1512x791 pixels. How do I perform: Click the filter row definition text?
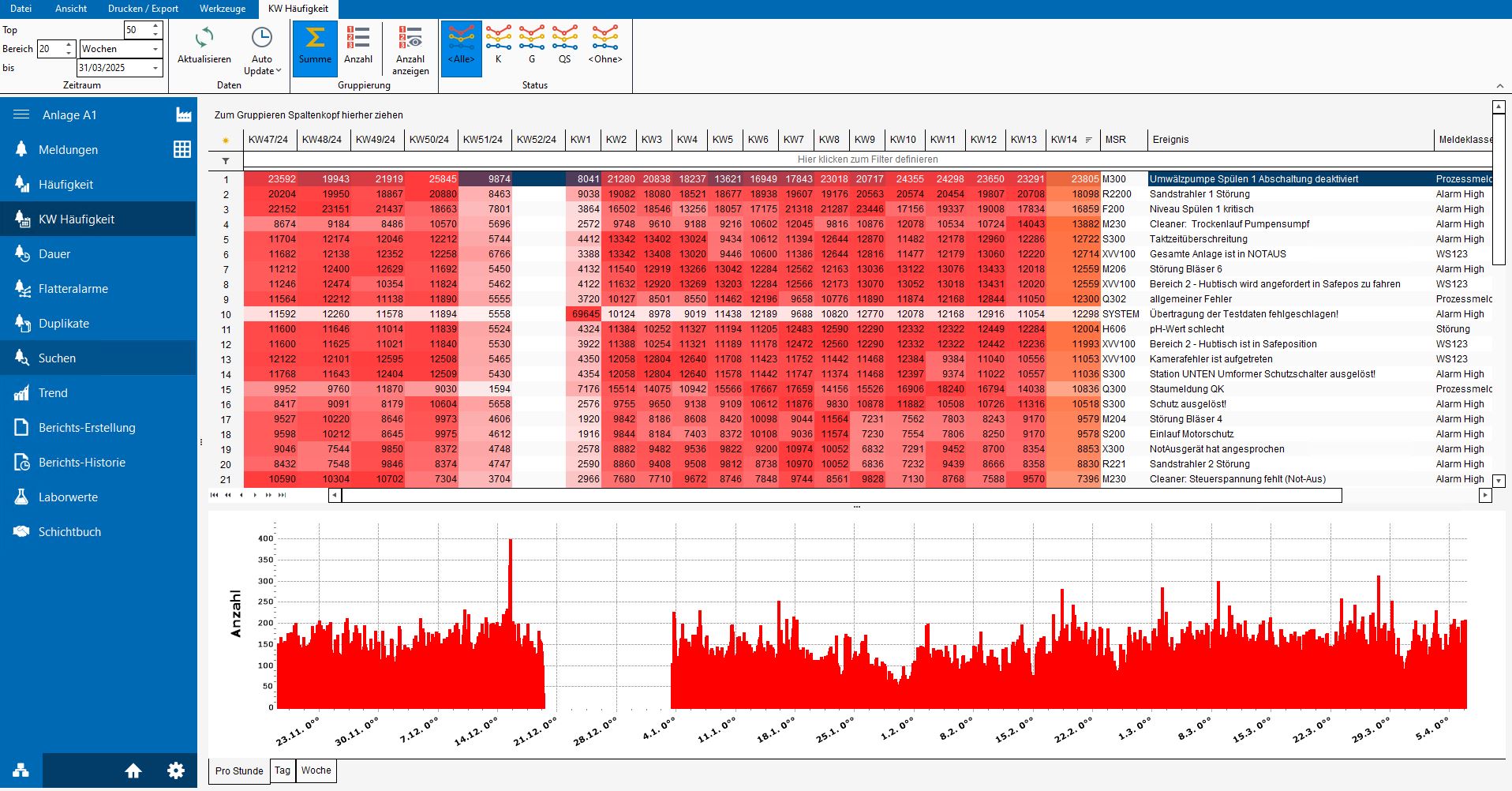click(x=867, y=159)
